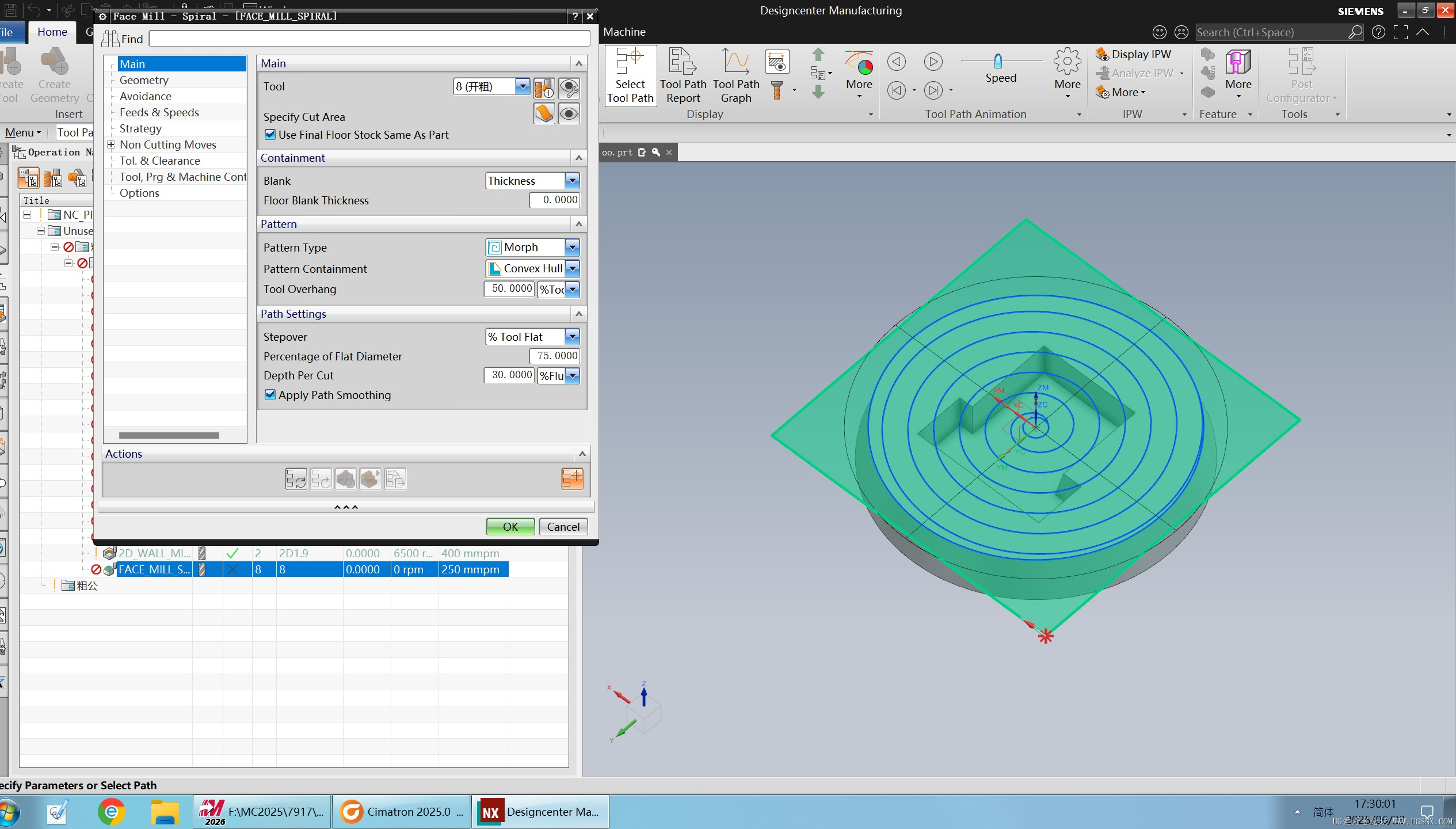
Task: Toggle the Apply Path Smoothing checkbox
Action: click(x=270, y=395)
